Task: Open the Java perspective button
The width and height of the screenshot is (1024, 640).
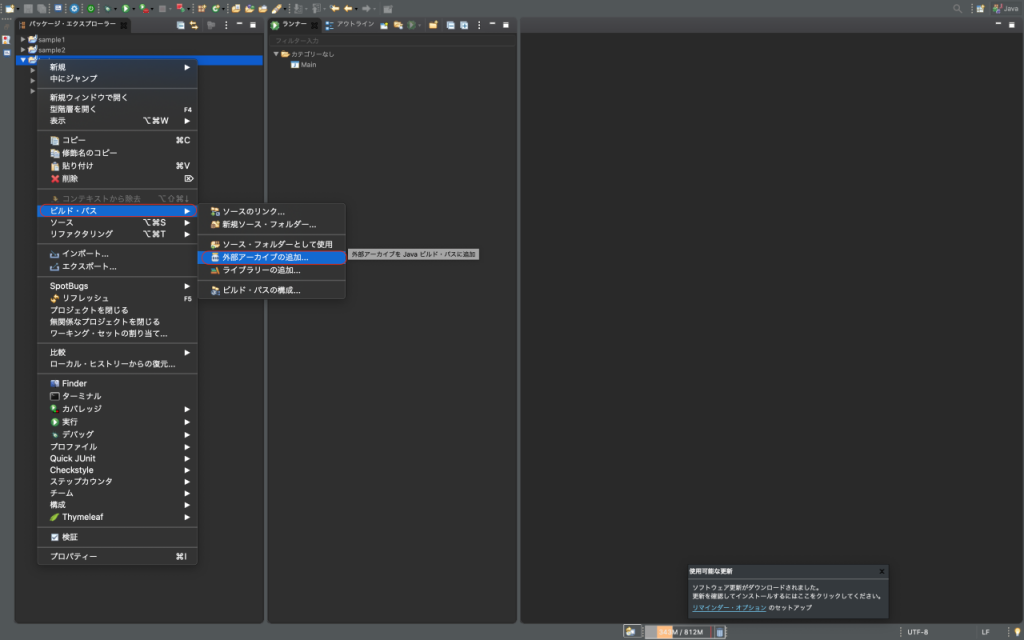Action: coord(1004,8)
